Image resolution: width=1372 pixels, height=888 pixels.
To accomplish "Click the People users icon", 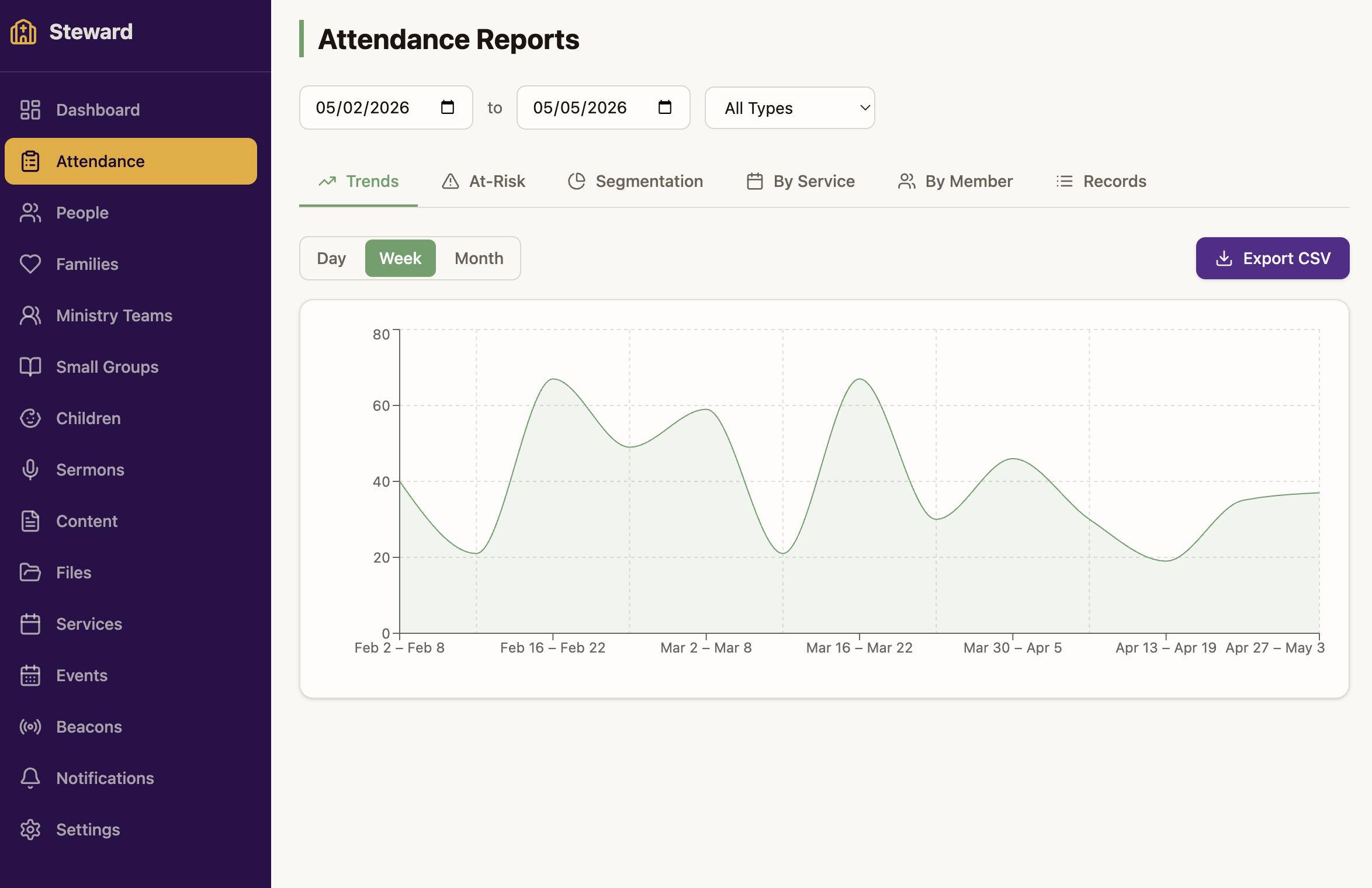I will point(30,213).
